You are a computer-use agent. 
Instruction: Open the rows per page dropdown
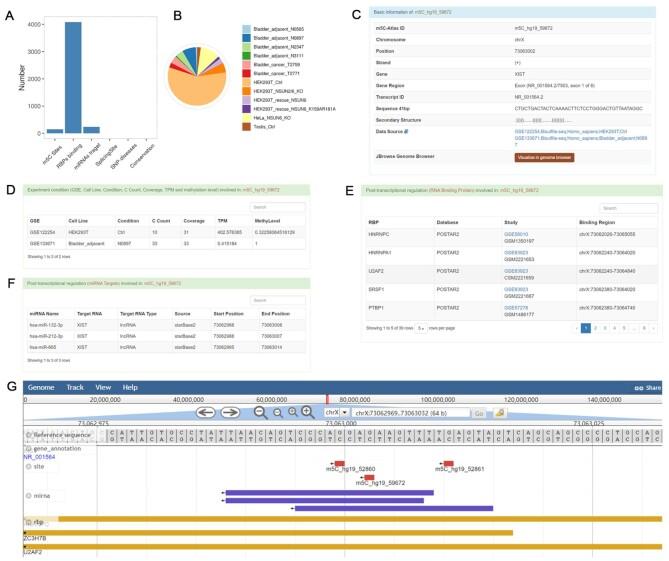pos(423,328)
